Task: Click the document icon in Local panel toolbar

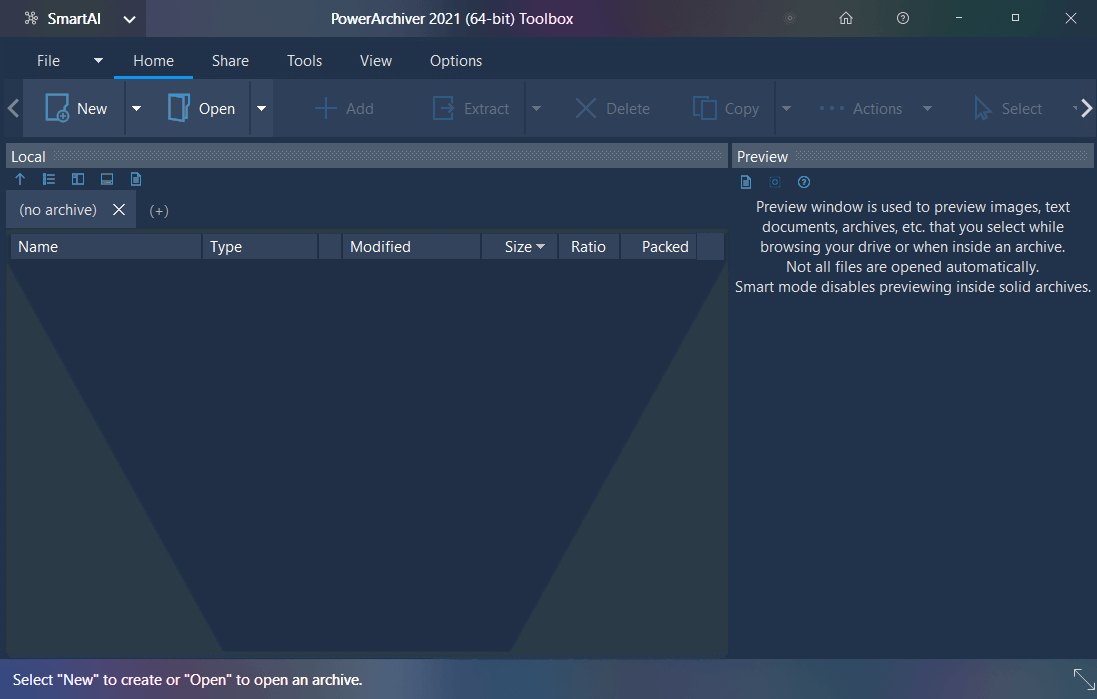Action: coord(136,179)
